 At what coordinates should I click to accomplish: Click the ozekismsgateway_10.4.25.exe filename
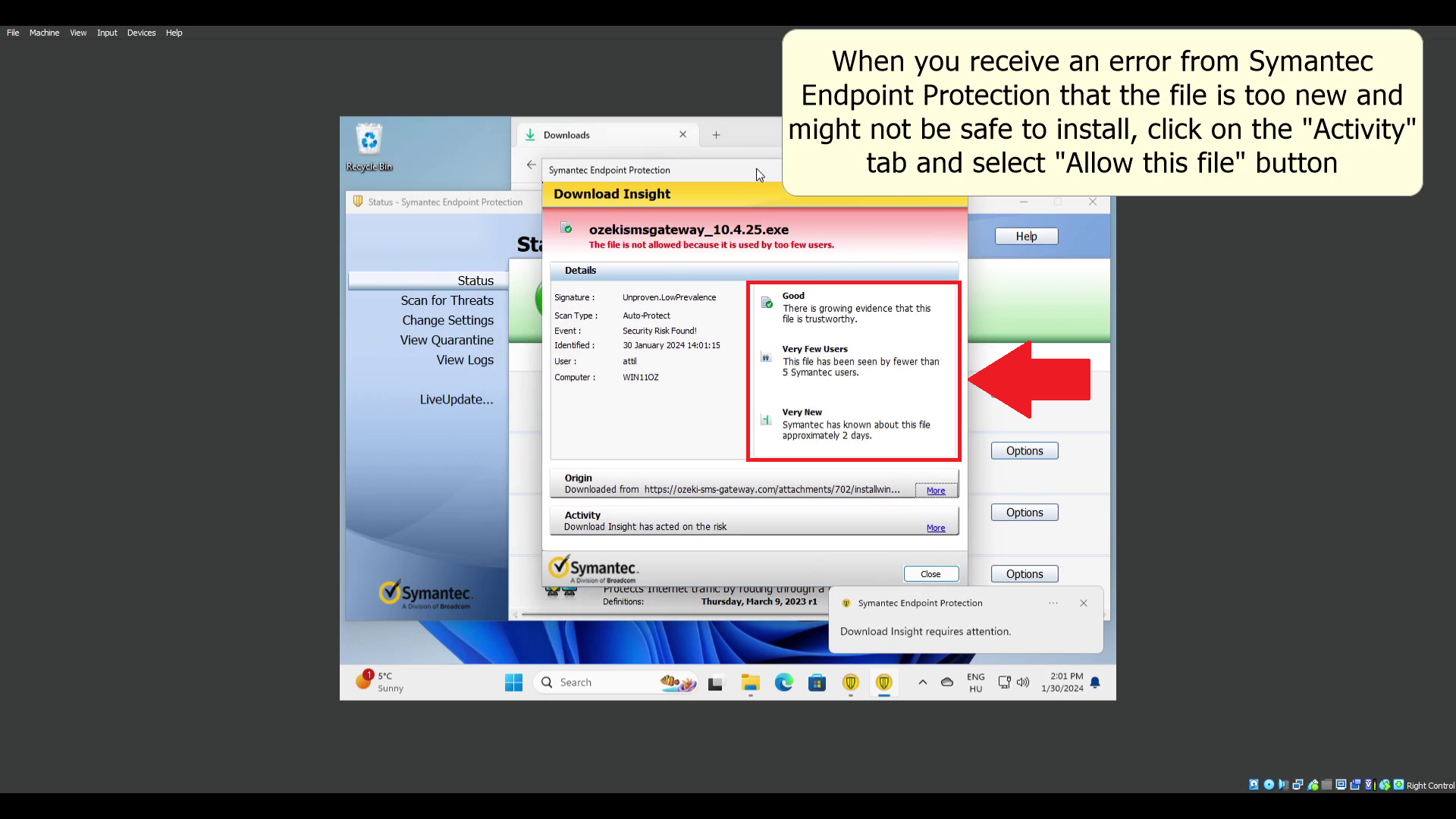point(689,229)
